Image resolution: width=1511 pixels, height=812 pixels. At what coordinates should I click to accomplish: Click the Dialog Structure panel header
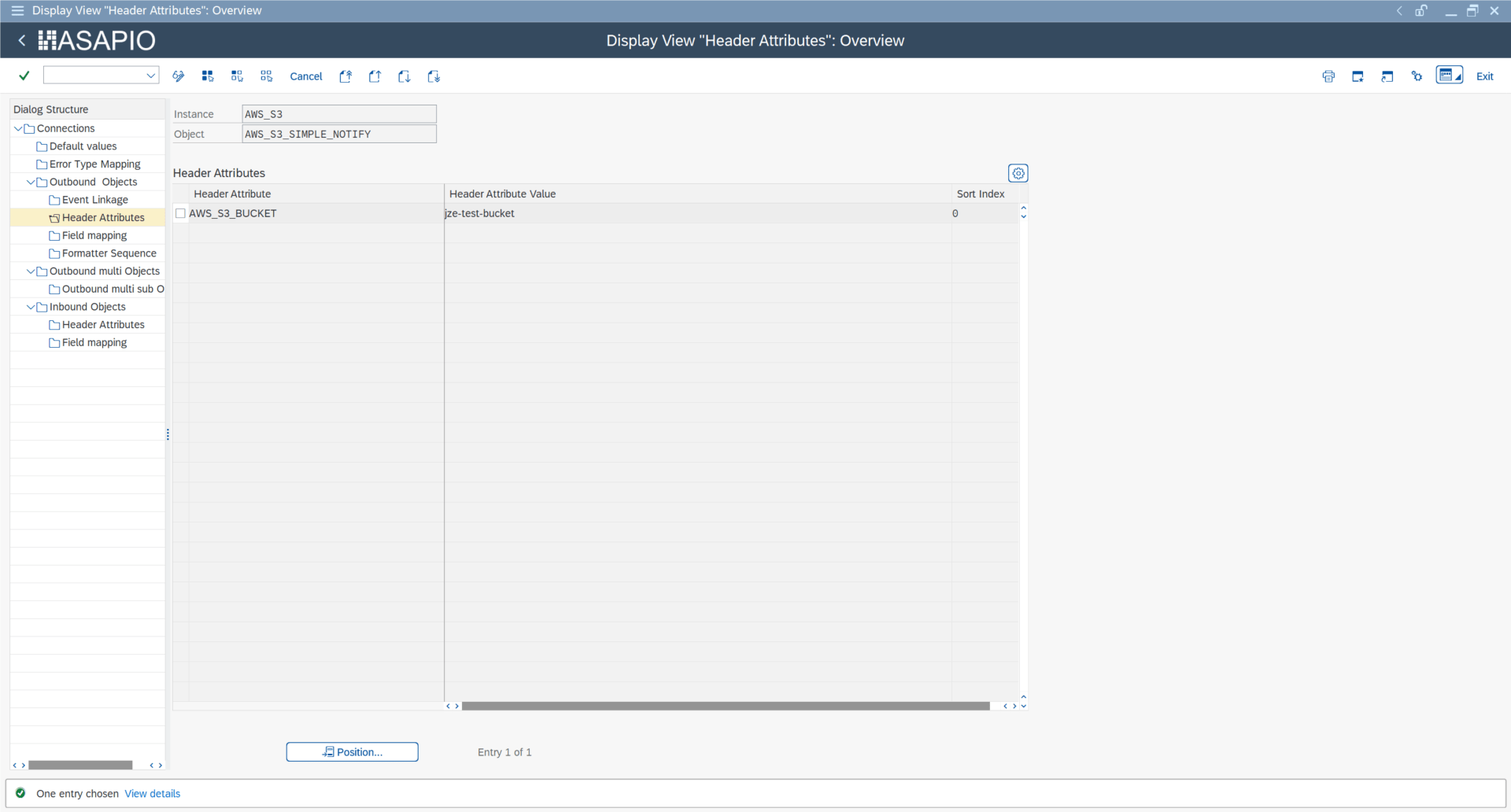coord(87,109)
